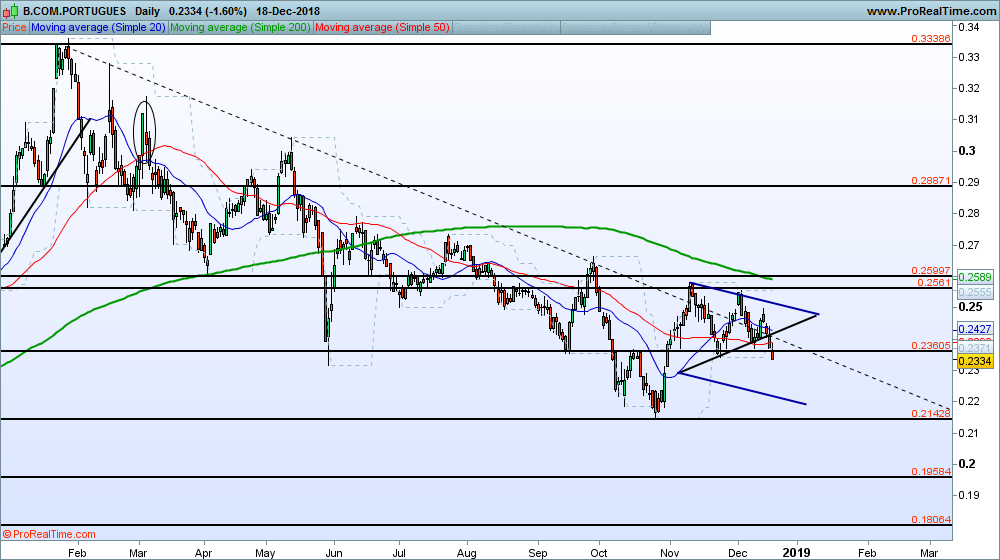
Task: Open Moving average (Simple 20) settings
Action: click(x=98, y=27)
